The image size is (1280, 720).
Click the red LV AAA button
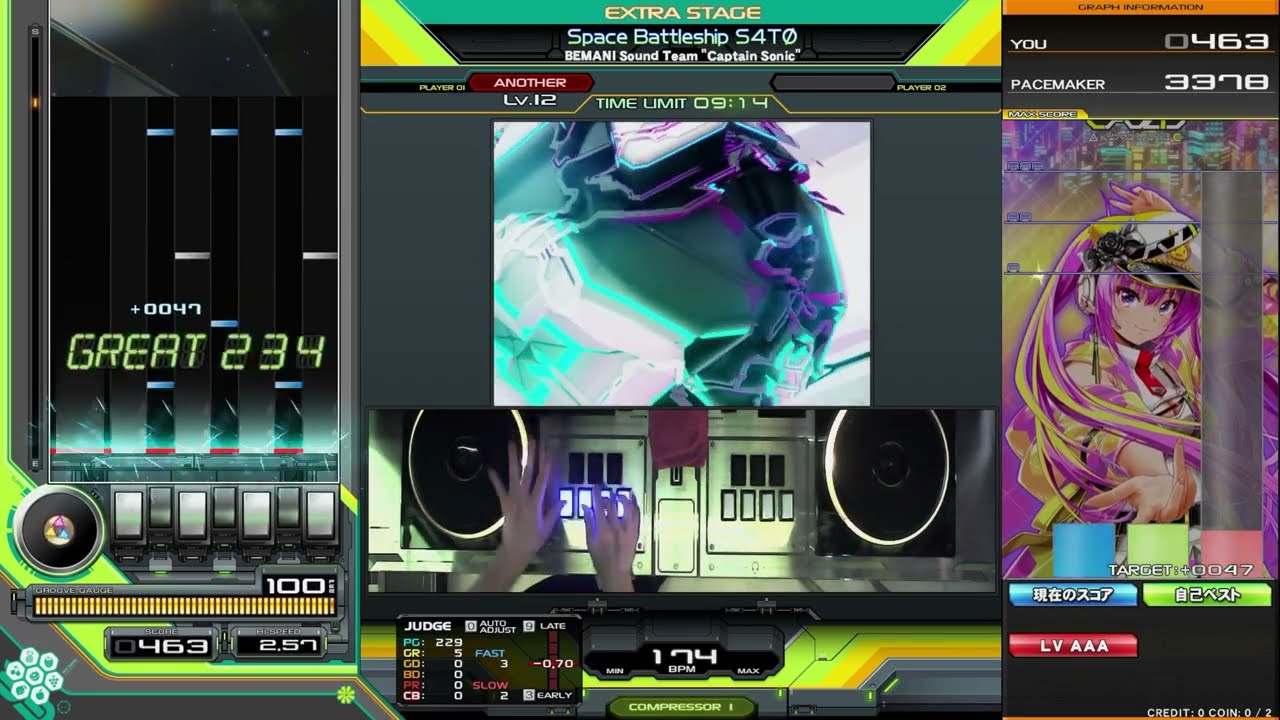1073,646
